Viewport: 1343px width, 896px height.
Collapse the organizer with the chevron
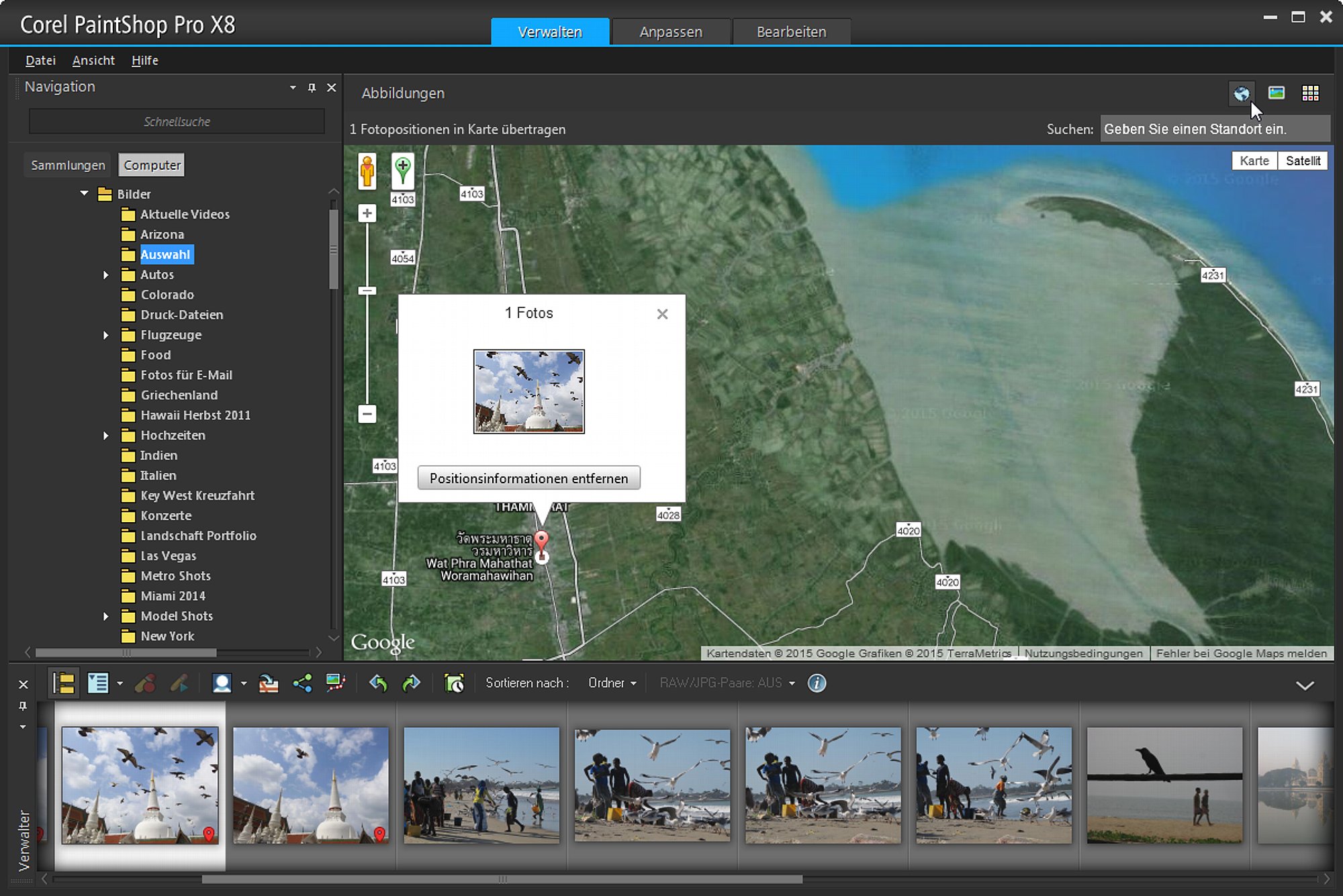[1304, 685]
